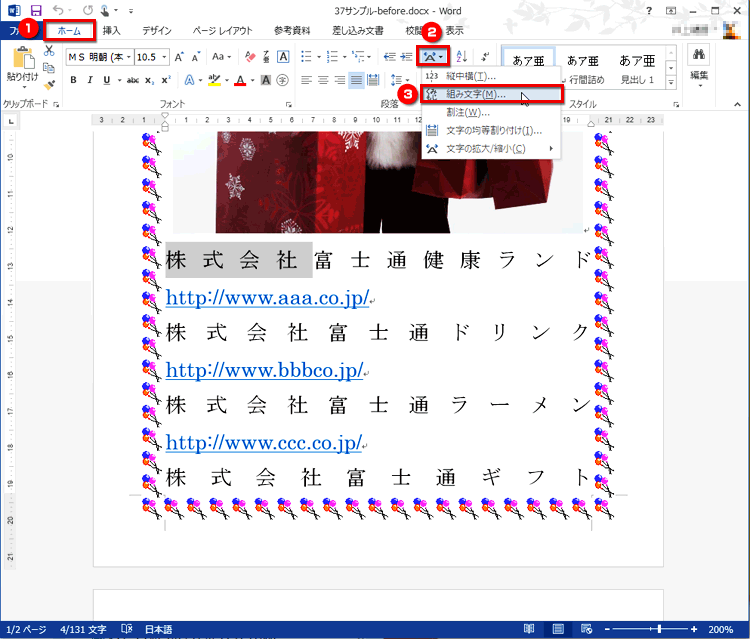Toggle Bold formatting

(73, 80)
